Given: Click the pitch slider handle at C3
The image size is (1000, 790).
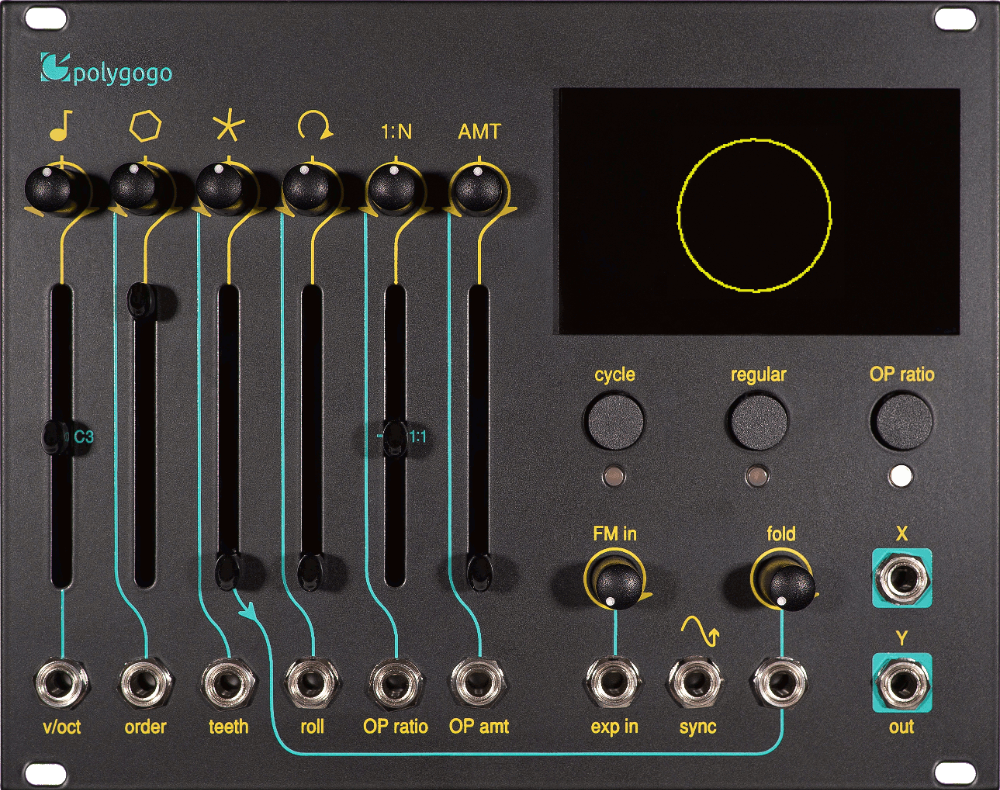Looking at the screenshot, I should pyautogui.click(x=54, y=436).
